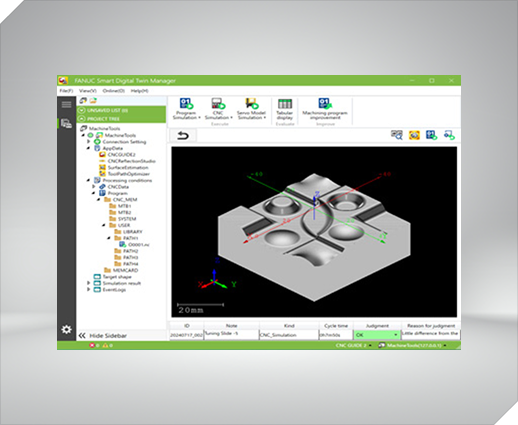Image resolution: width=518 pixels, height=425 pixels.
Task: Select the LIBRARY folder
Action: click(x=132, y=232)
